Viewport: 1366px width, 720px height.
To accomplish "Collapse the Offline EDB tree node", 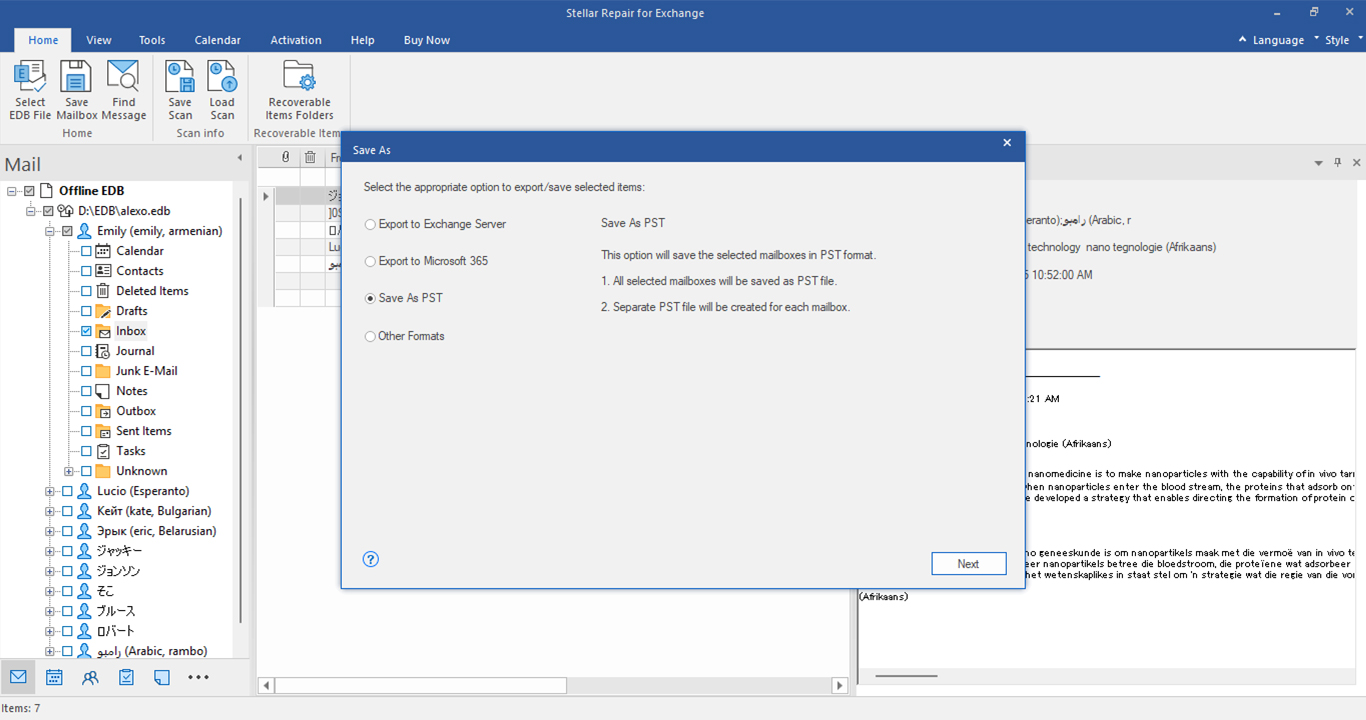I will point(11,191).
